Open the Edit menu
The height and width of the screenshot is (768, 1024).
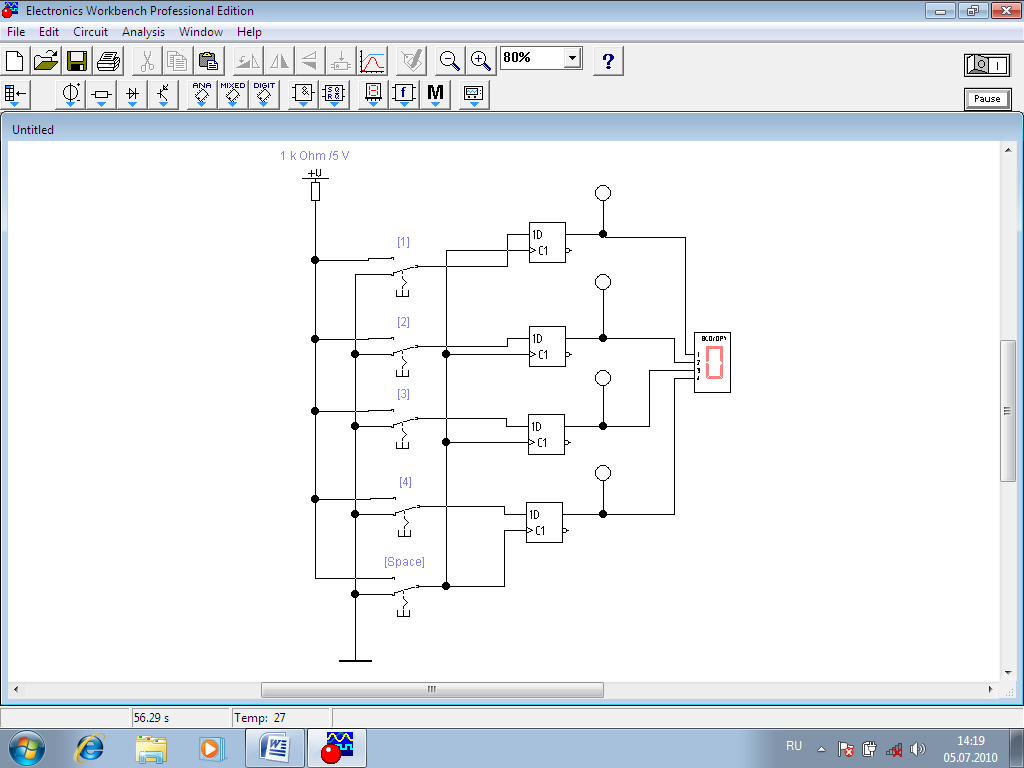[x=49, y=31]
